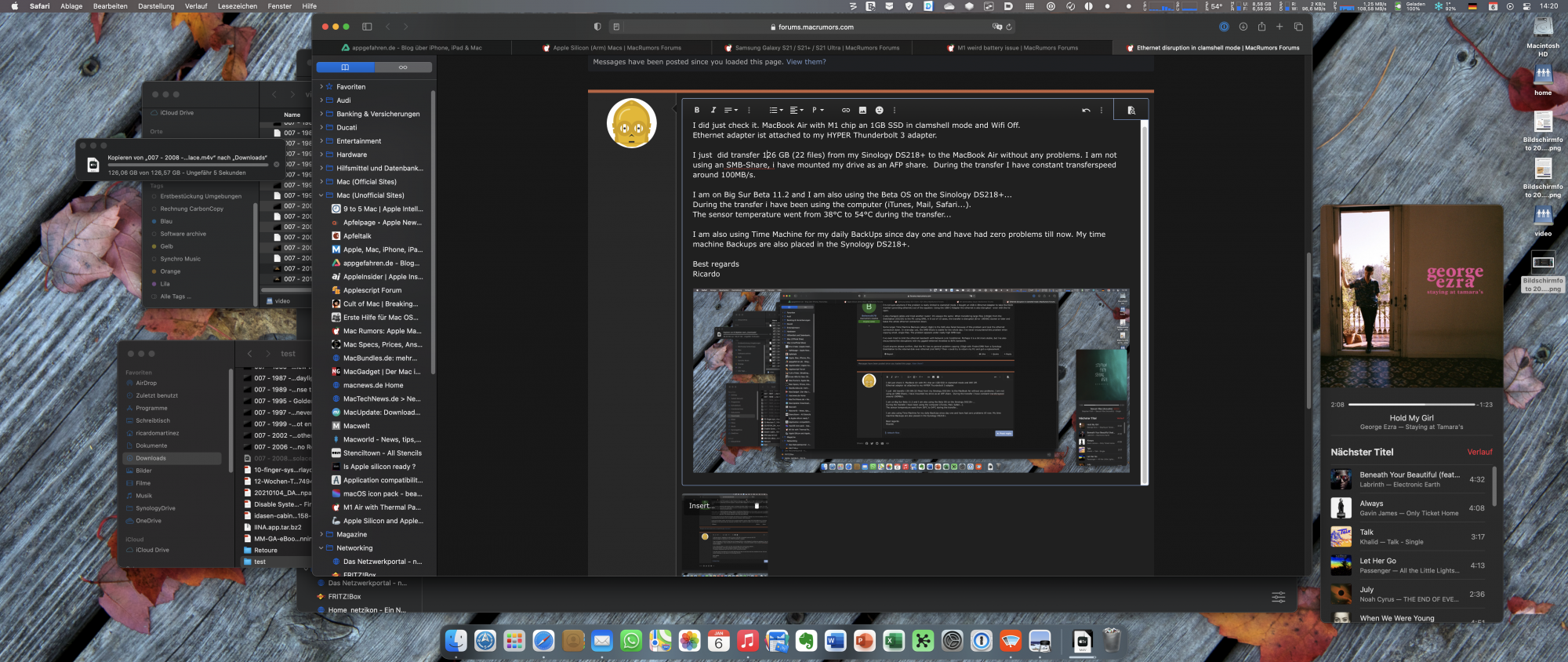Click the embedded screenshot in the reply
1568x662 pixels.
coord(910,380)
